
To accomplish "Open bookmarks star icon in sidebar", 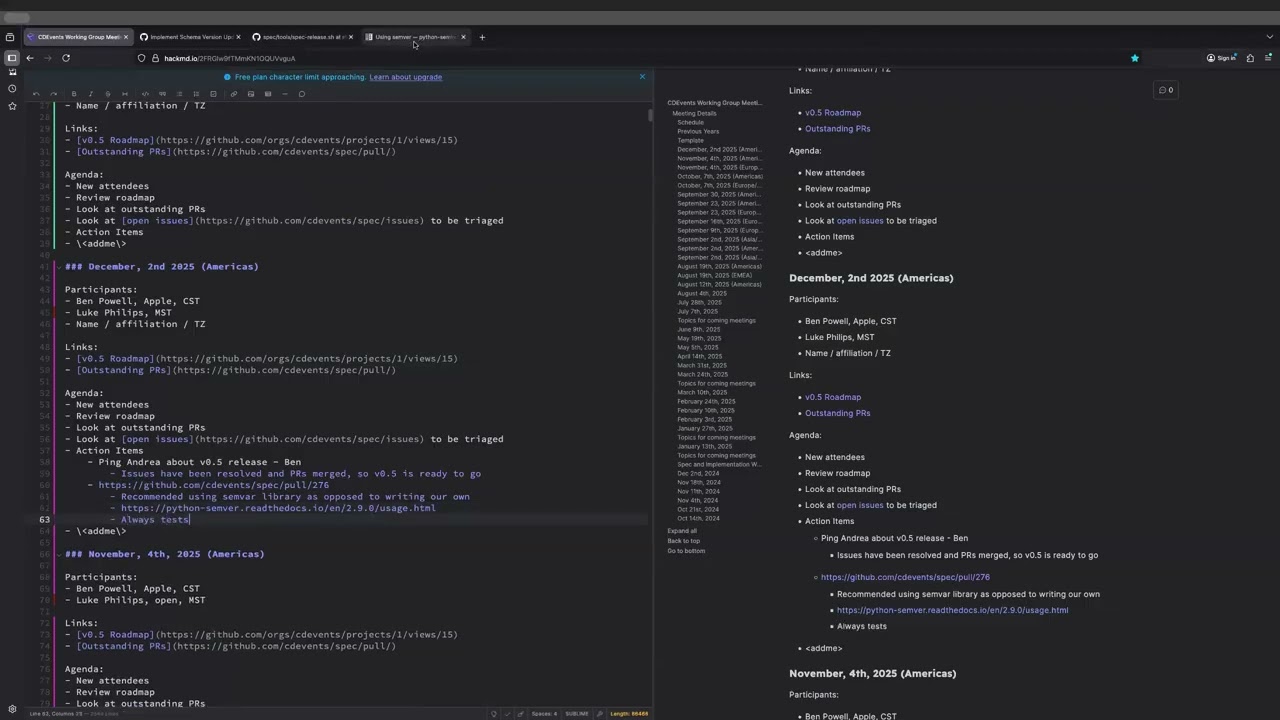I will coord(12,105).
